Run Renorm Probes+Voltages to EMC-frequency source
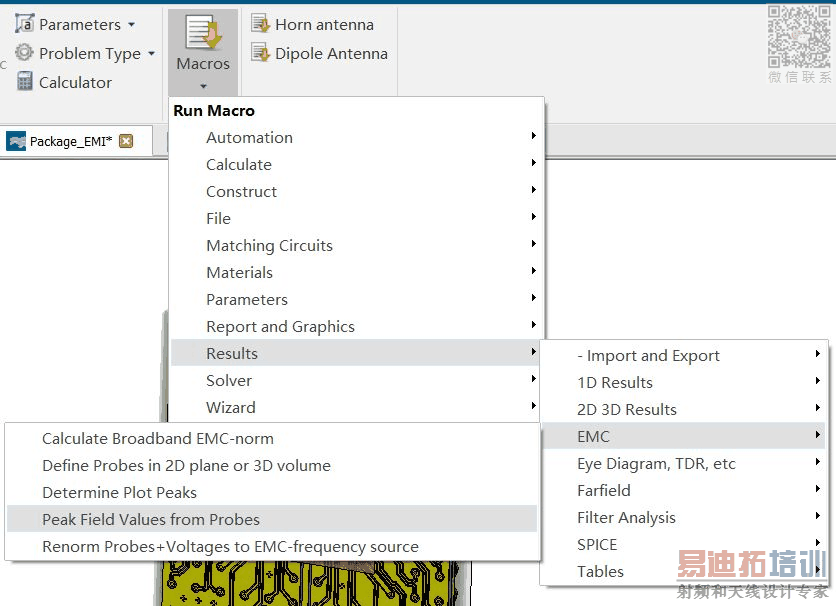The width and height of the screenshot is (836, 606). coord(272,547)
